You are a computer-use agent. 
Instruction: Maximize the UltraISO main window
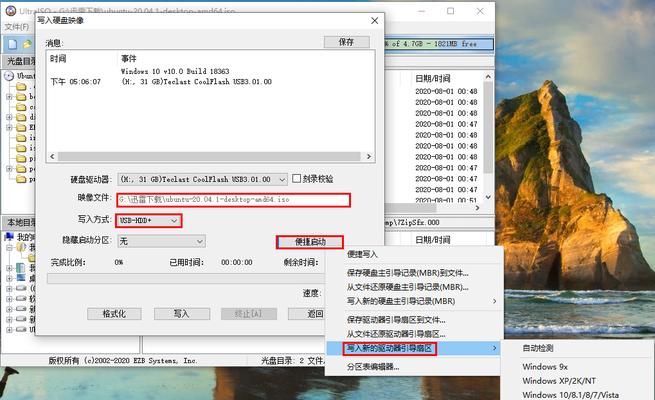coord(450,11)
